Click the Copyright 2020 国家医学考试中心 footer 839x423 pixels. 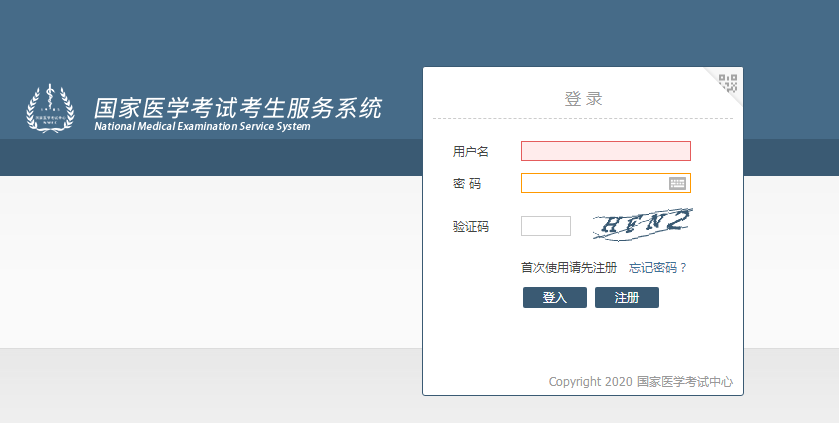[640, 382]
